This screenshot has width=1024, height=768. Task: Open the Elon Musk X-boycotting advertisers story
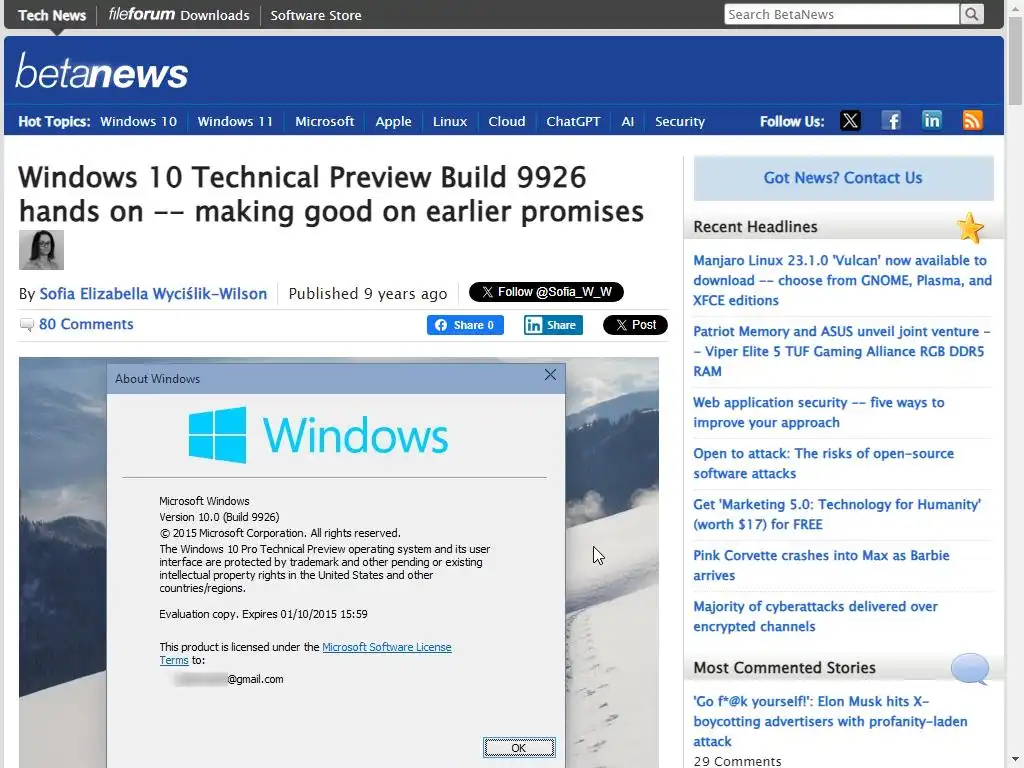tap(831, 721)
